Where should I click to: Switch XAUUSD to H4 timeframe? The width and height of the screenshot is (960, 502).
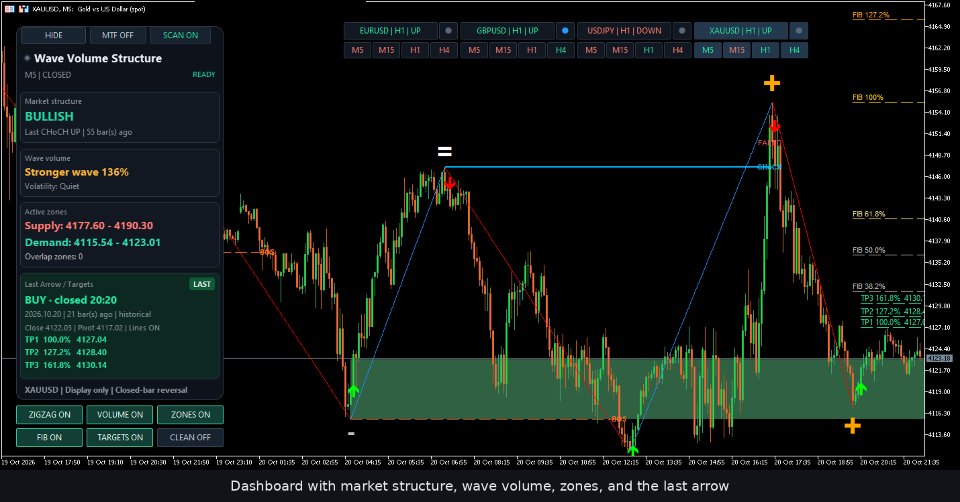[794, 50]
